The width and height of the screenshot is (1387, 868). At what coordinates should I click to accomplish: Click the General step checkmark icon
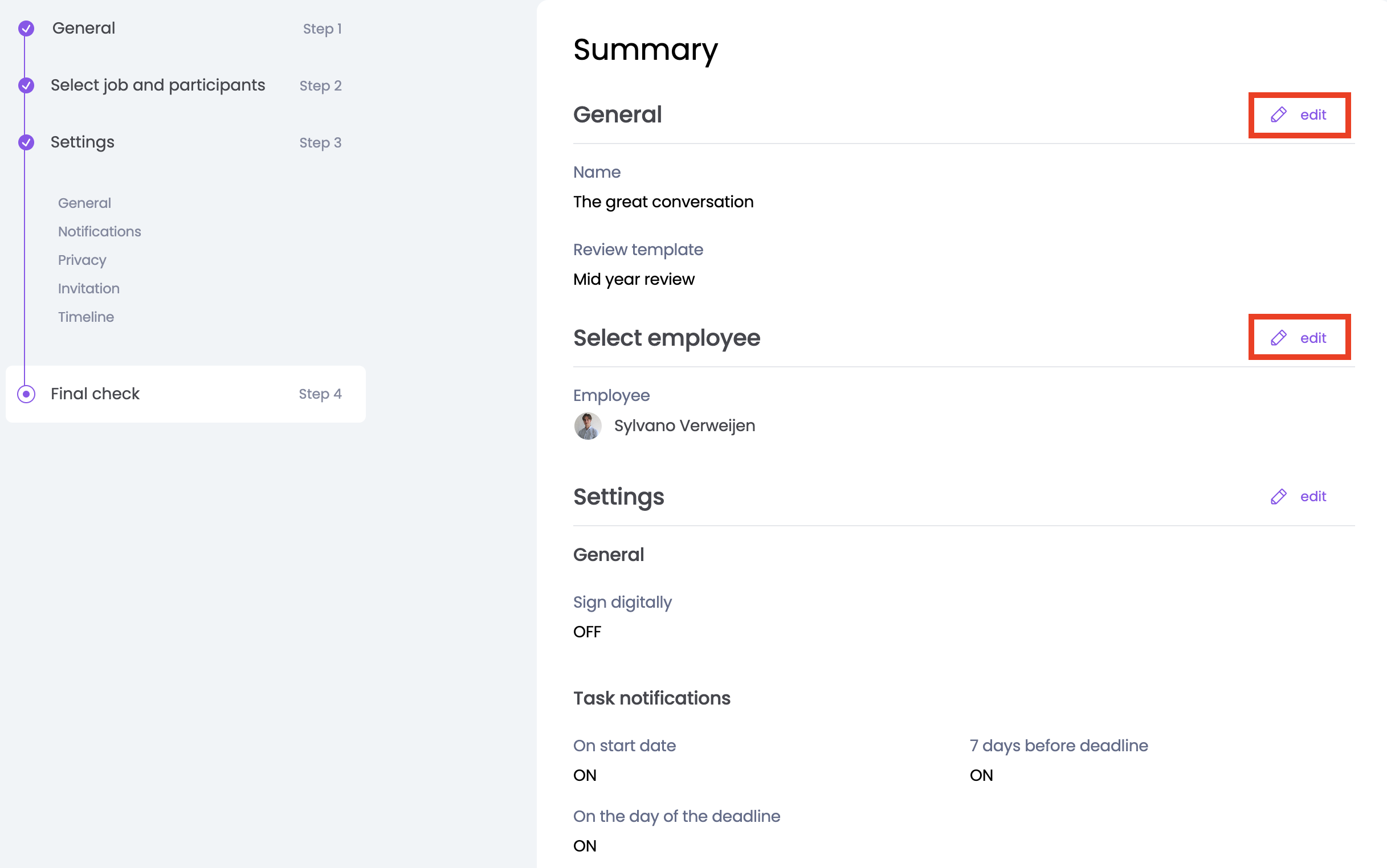coord(26,28)
